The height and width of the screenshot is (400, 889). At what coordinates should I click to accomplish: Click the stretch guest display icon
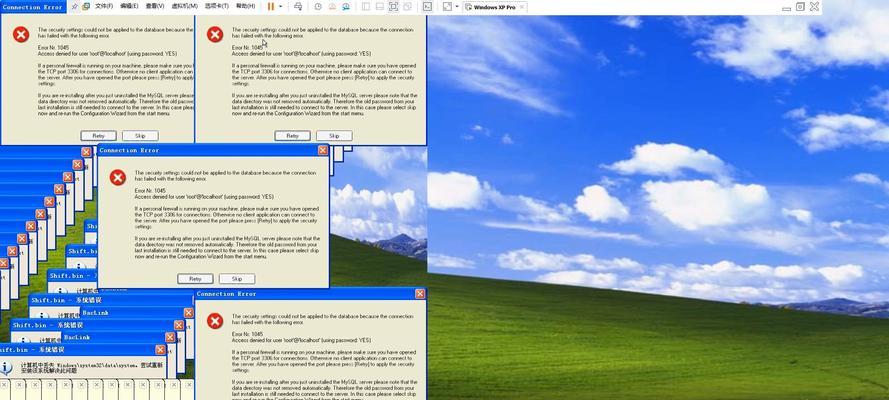tap(447, 6)
